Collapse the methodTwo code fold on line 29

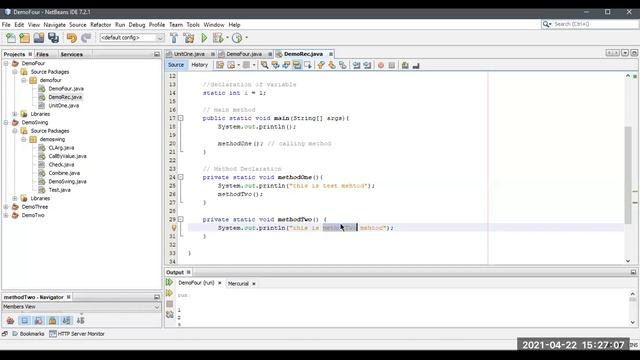(180, 220)
